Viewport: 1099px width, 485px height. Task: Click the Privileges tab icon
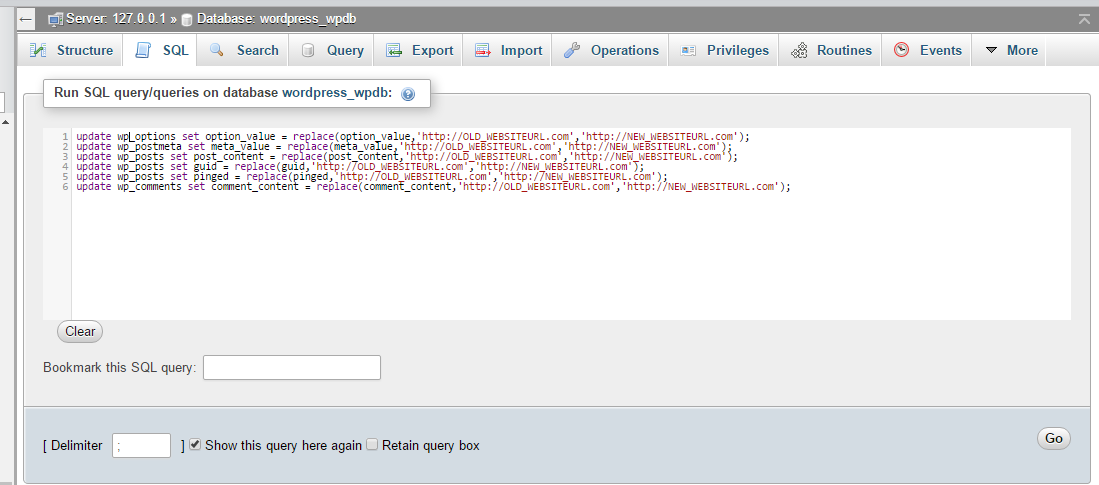click(x=688, y=50)
